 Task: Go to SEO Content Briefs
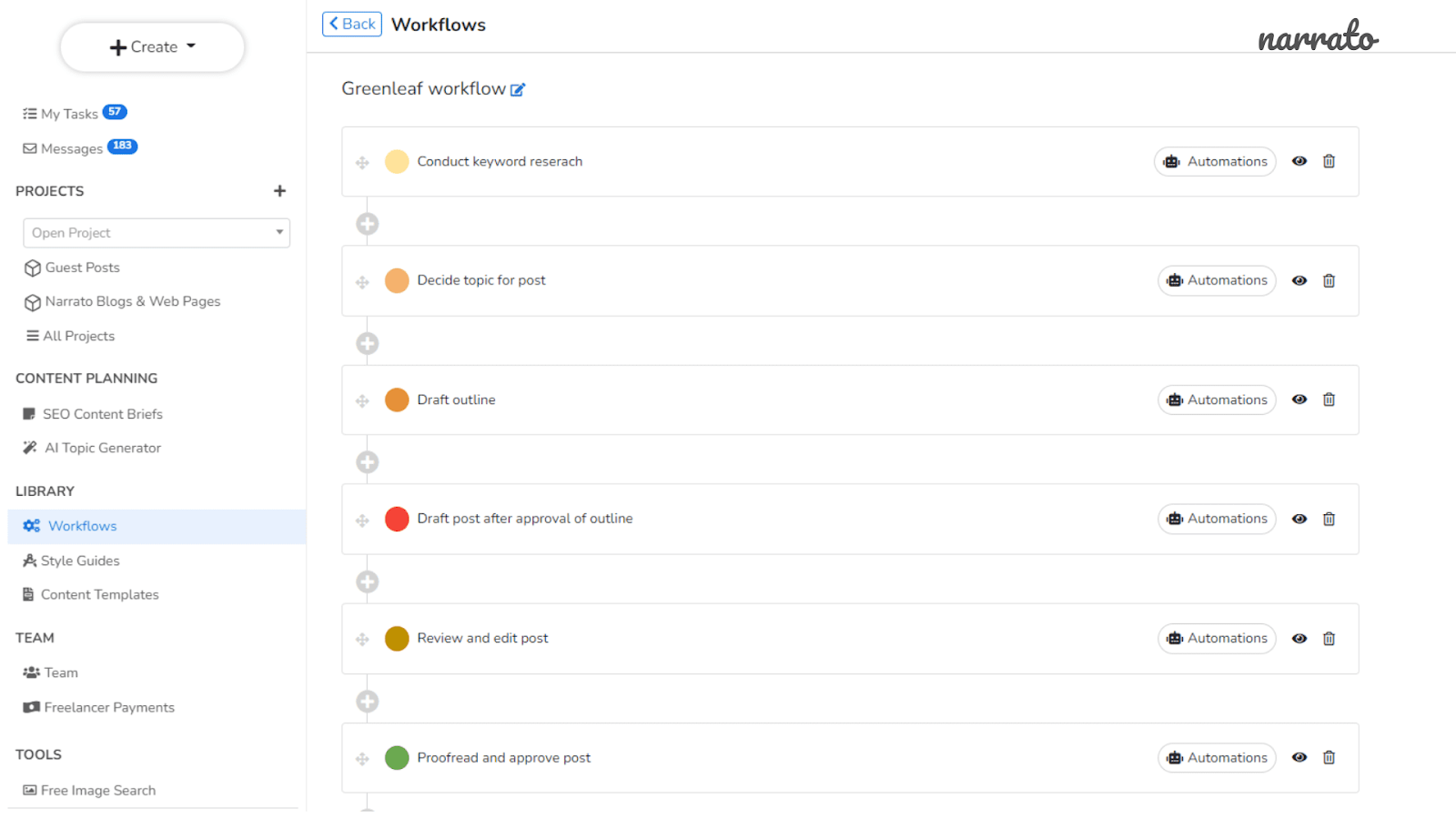[x=93, y=414]
